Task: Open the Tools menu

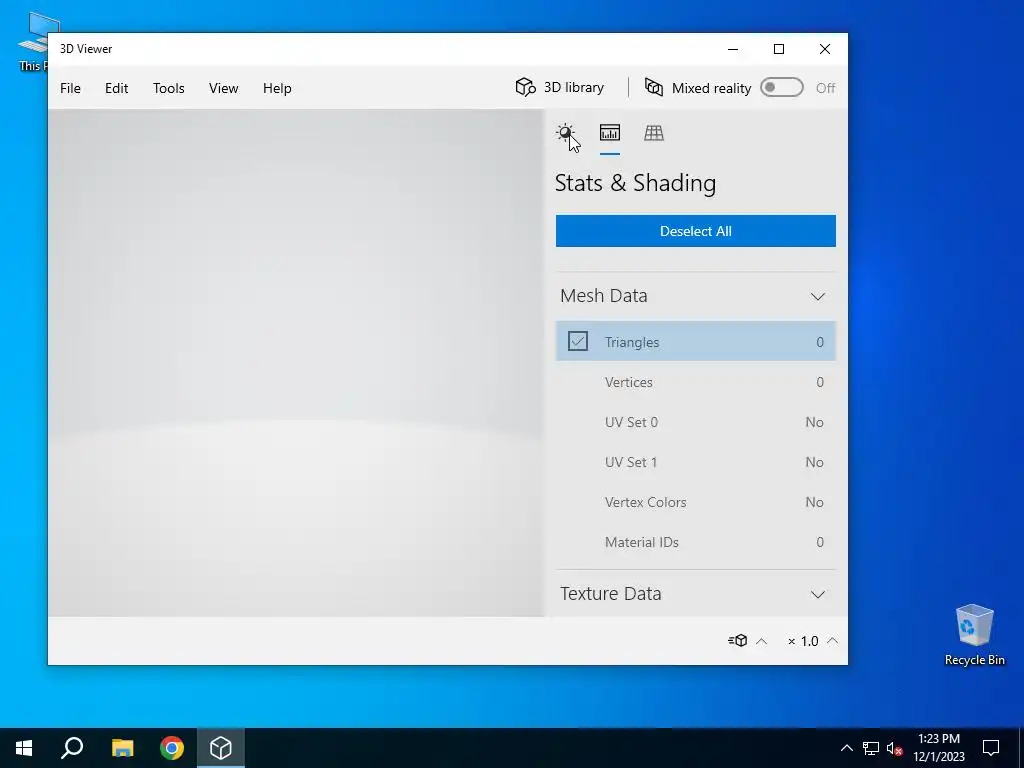Action: tap(168, 88)
